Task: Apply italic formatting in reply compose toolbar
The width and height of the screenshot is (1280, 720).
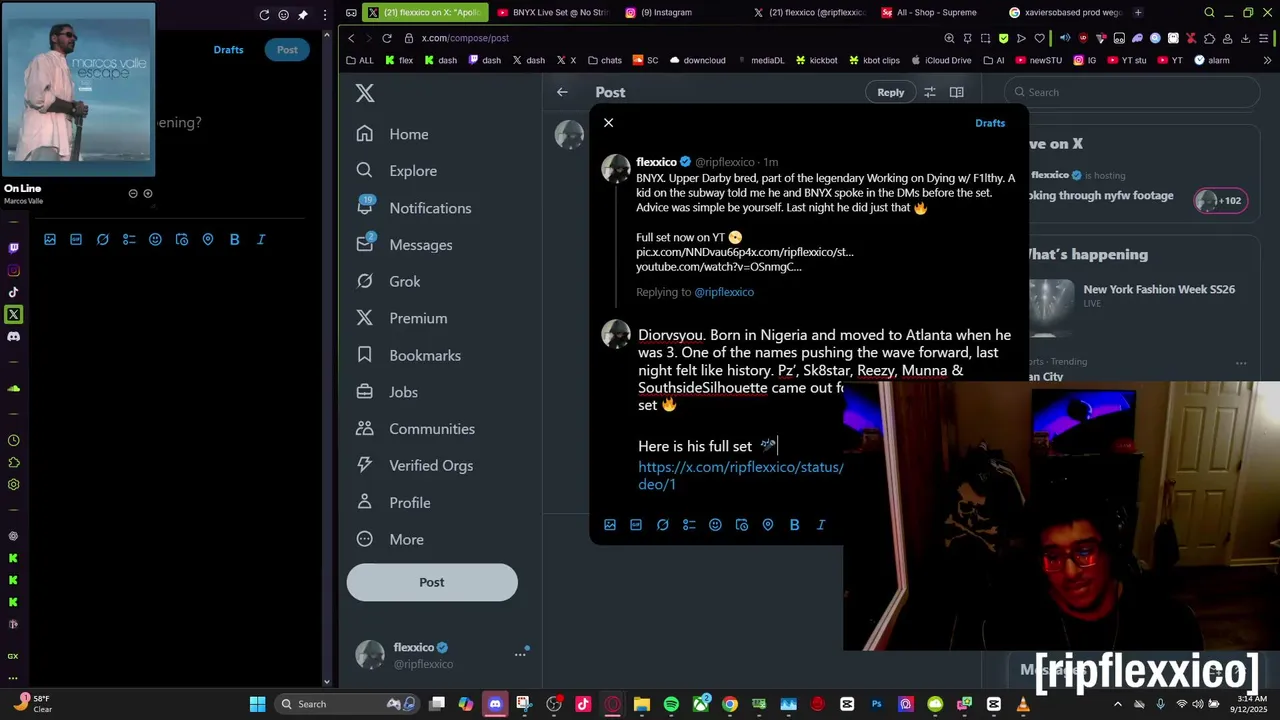Action: pyautogui.click(x=821, y=525)
